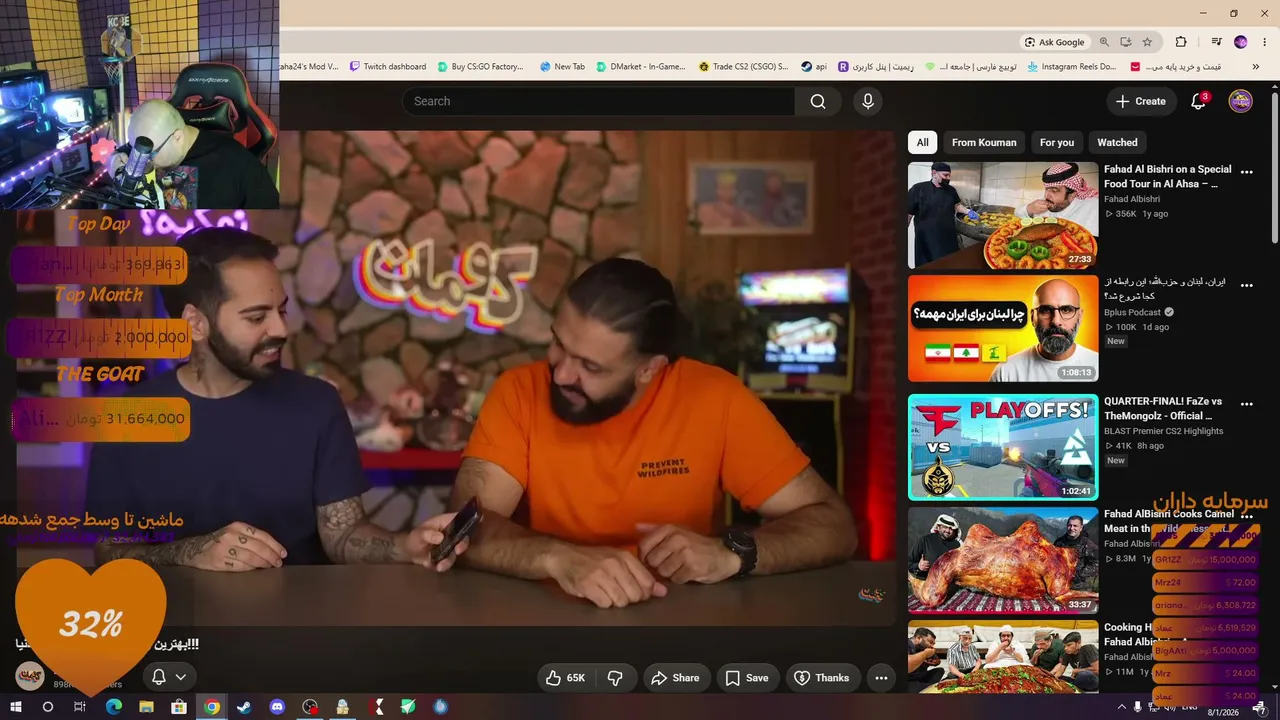The height and width of the screenshot is (720, 1280).
Task: Open Windows Start menu
Action: (16, 707)
